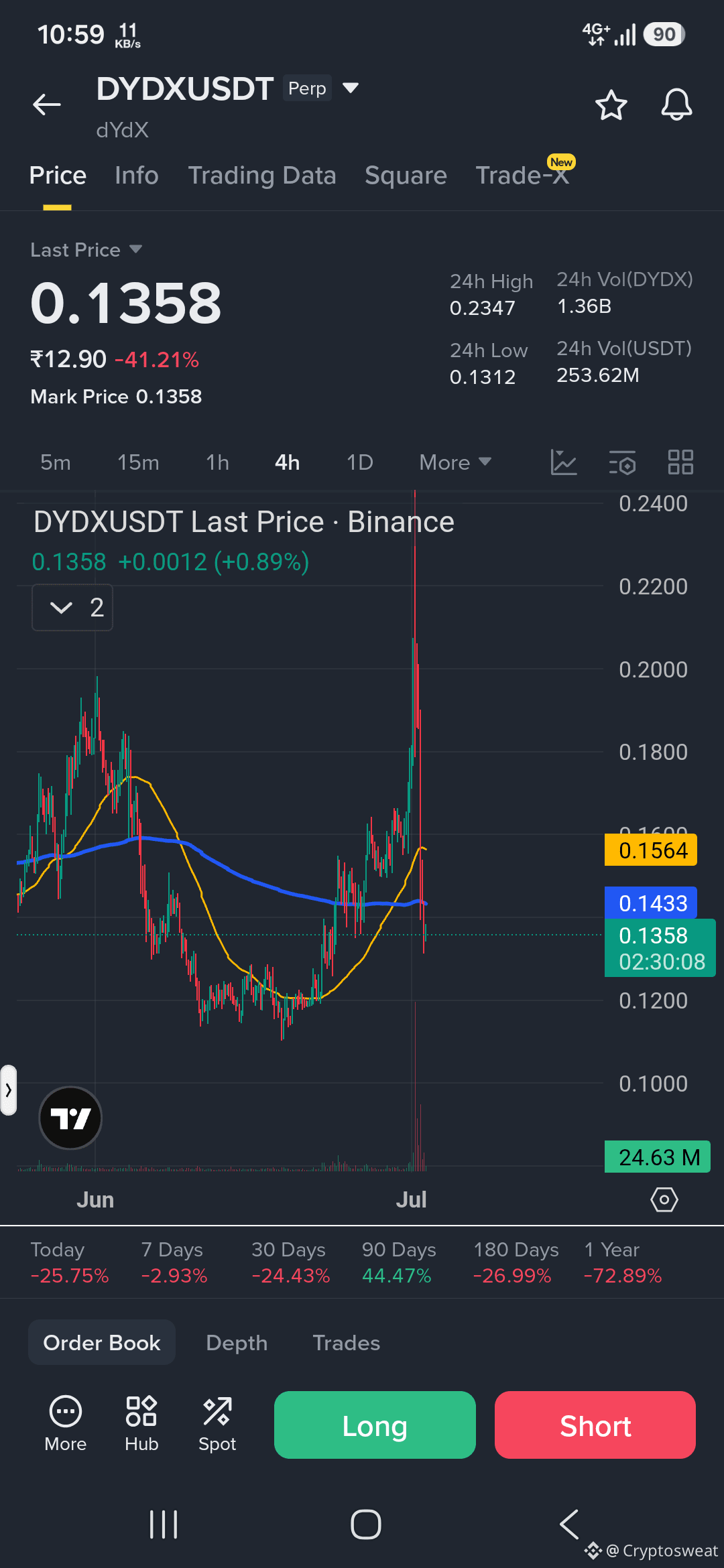Select the 15m timeframe
Viewport: 724px width, 1568px height.
pyautogui.click(x=138, y=462)
